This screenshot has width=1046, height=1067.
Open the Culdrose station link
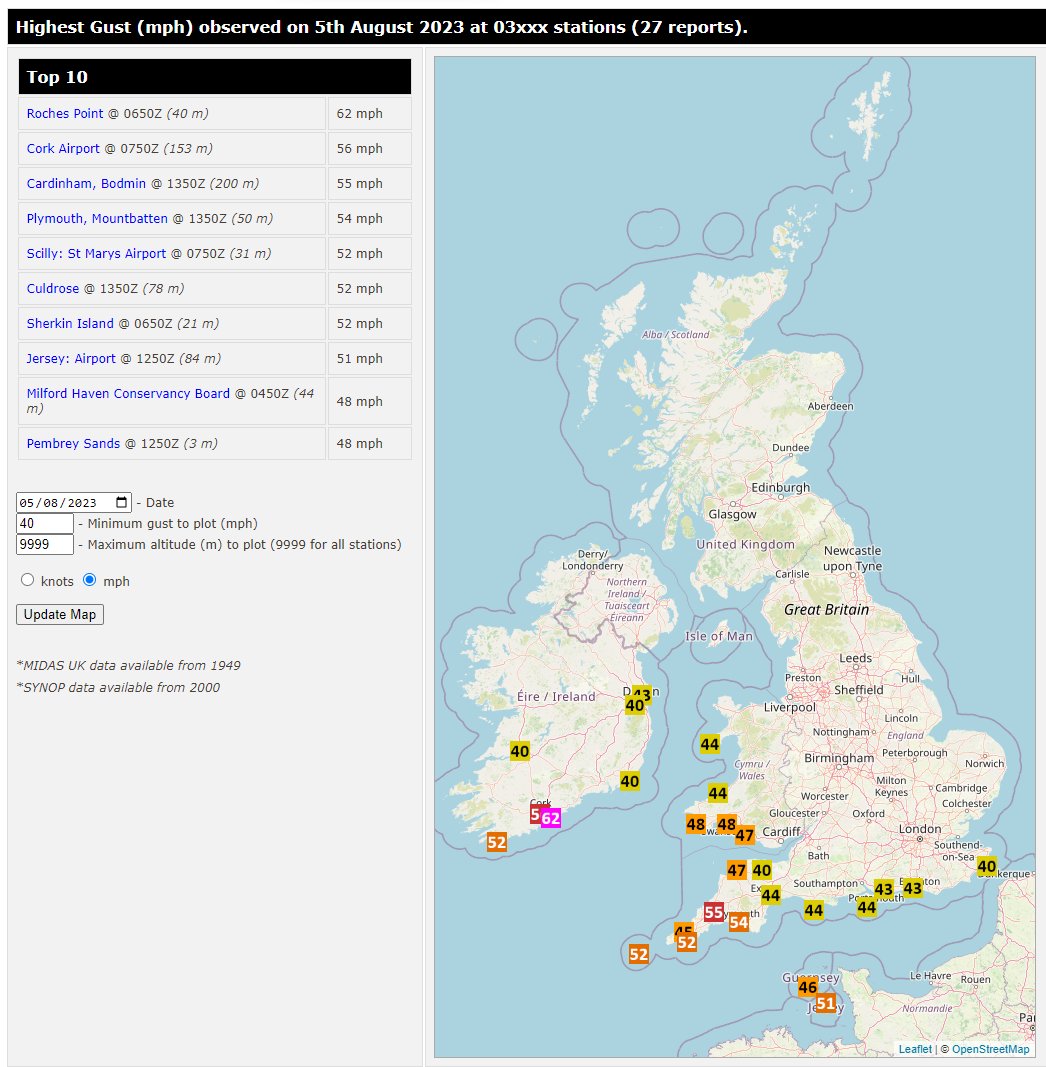coord(52,289)
